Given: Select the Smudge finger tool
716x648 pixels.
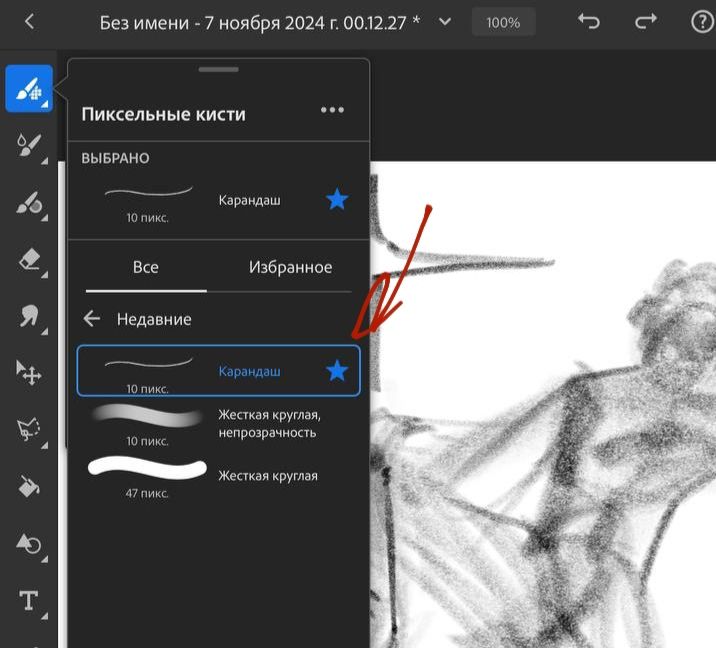Looking at the screenshot, I should (x=29, y=317).
